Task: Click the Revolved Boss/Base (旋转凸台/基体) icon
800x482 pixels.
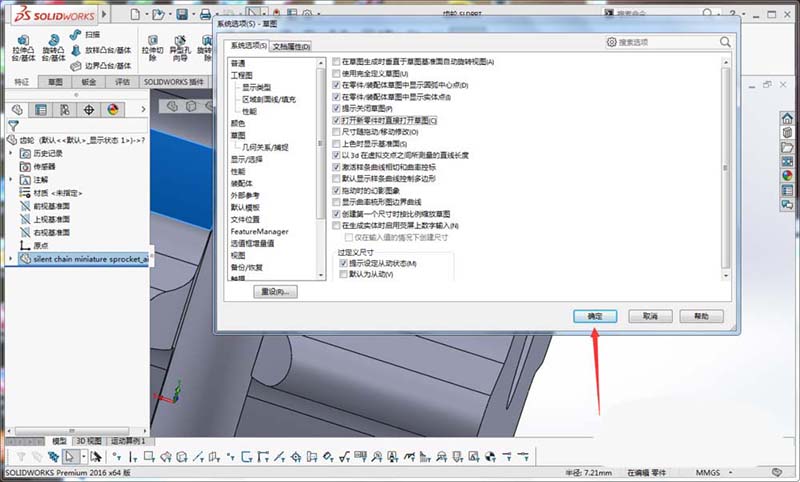Action: pos(54,40)
